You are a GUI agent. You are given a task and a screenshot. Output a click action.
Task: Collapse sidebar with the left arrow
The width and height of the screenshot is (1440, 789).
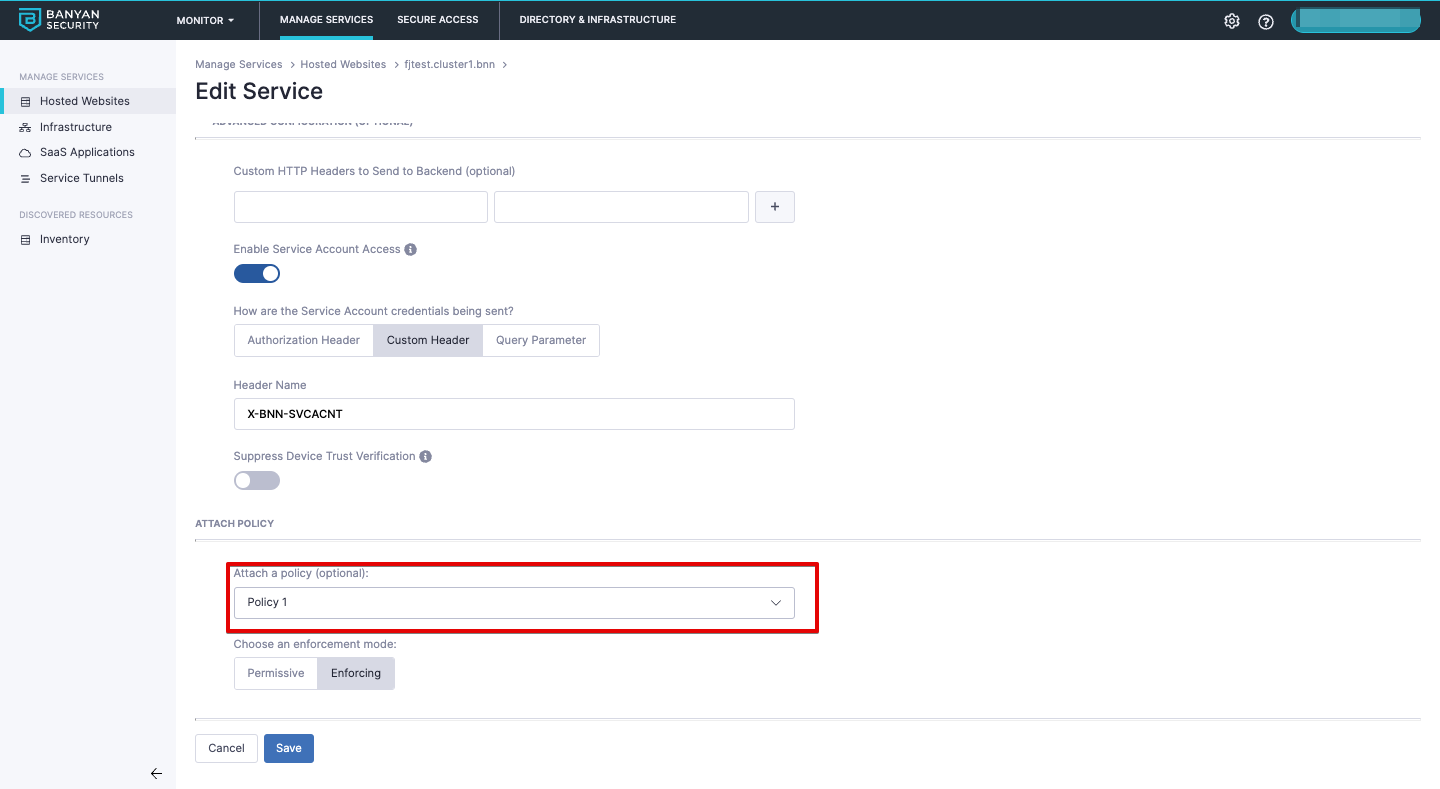[156, 773]
